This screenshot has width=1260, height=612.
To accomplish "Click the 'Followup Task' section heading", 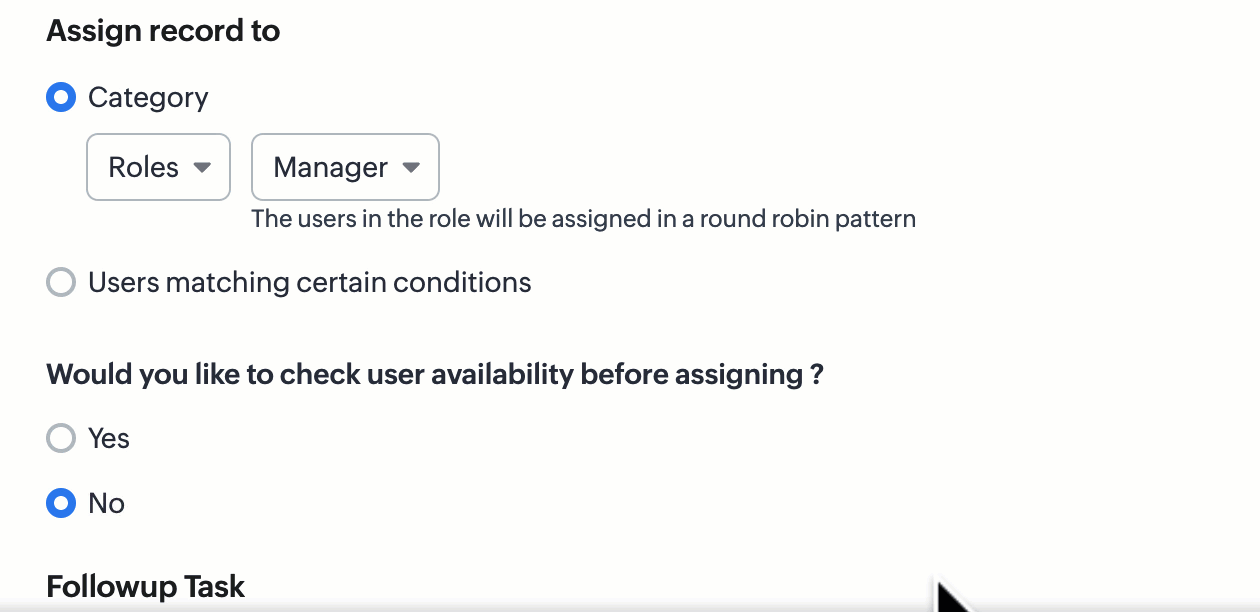I will [x=145, y=586].
